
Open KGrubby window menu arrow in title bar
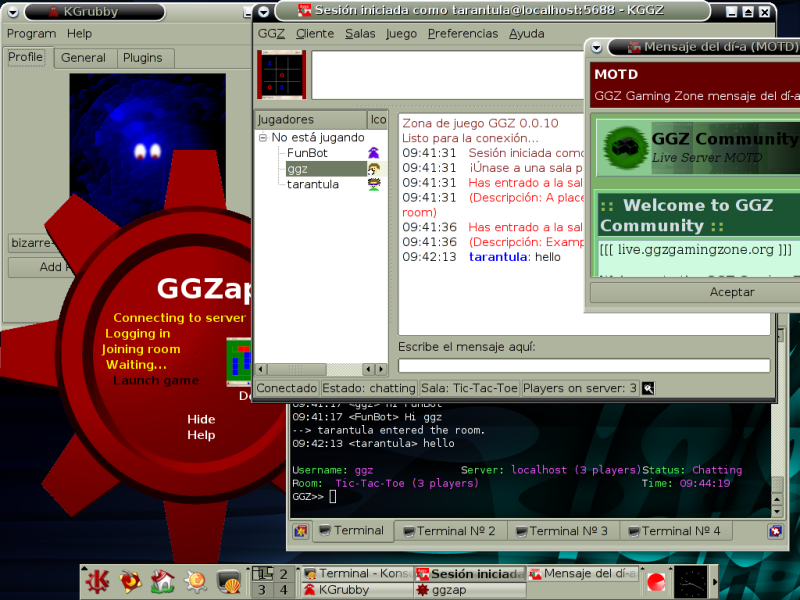click(x=13, y=12)
